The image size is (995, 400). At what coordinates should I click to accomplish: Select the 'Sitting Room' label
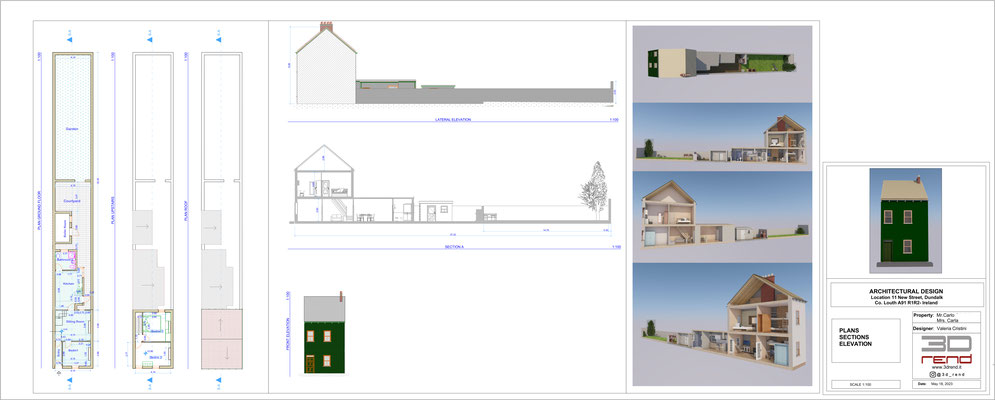click(x=75, y=323)
